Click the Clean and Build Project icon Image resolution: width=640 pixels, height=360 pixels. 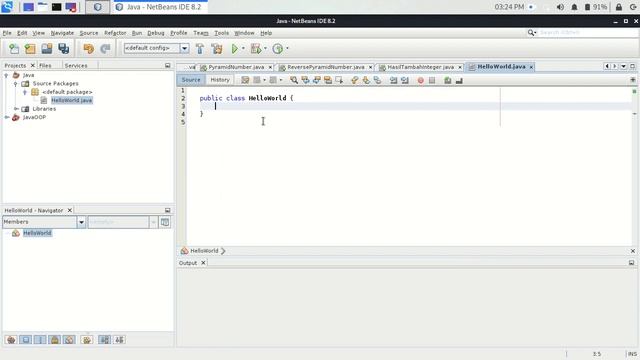coord(217,49)
